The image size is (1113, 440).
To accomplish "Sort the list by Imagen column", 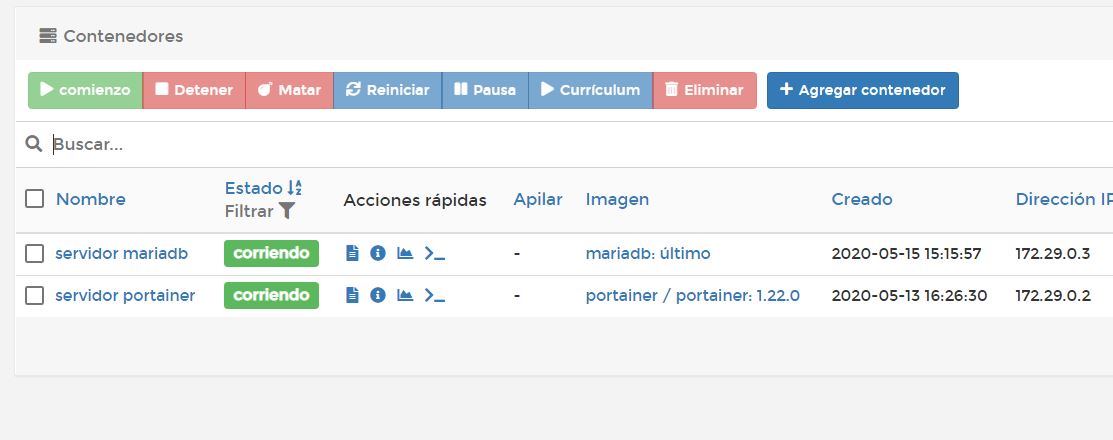I will click(617, 199).
